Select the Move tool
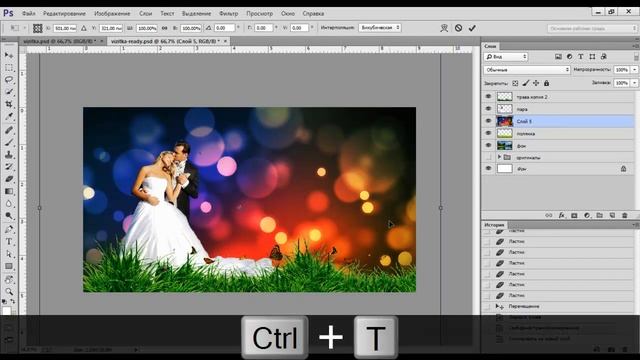Viewport: 640px width, 360px height. 9,55
